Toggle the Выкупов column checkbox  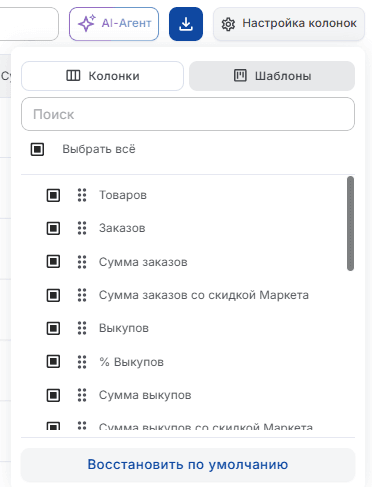point(53,328)
